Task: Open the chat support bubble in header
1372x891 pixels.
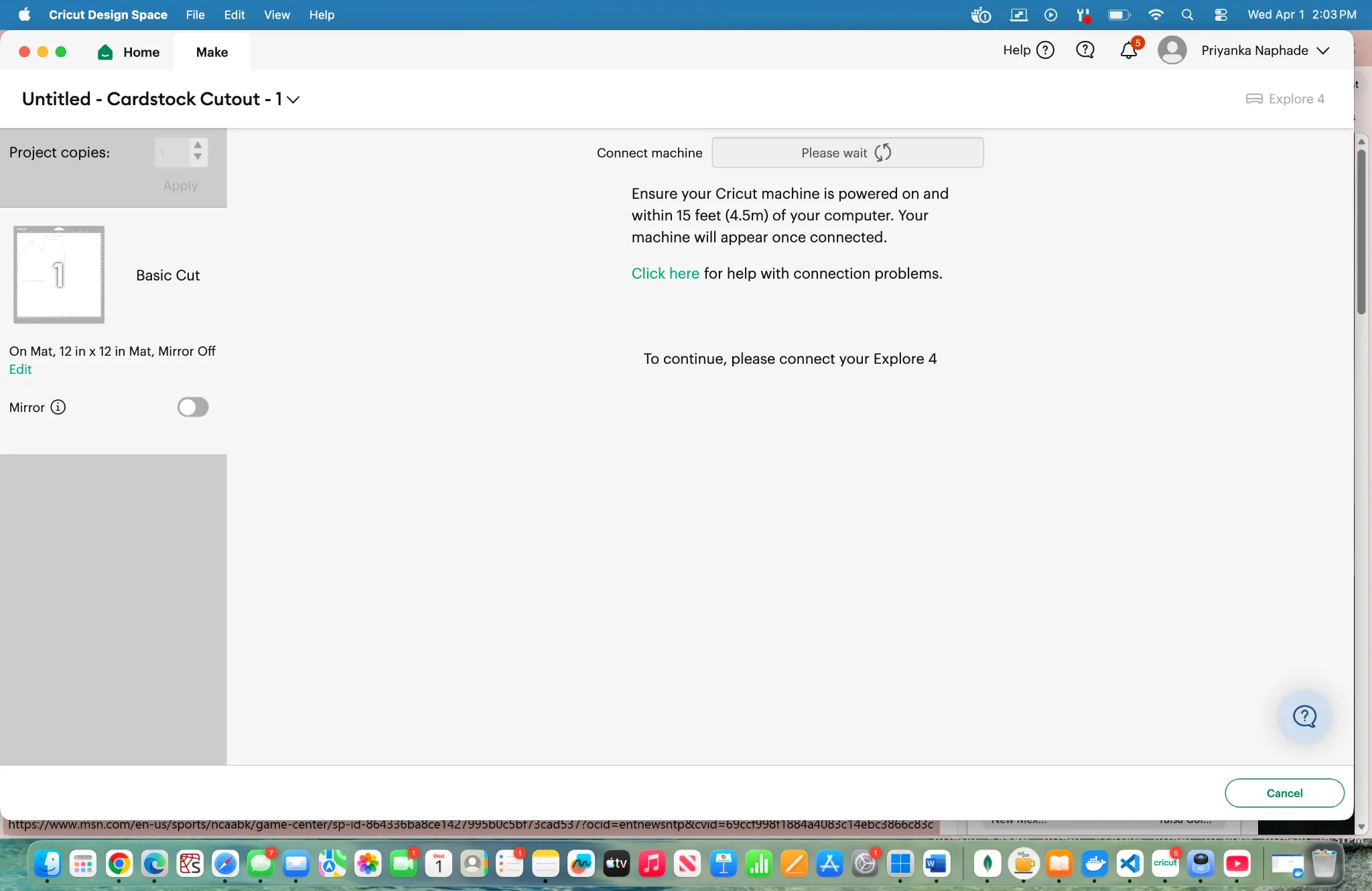Action: (1085, 50)
